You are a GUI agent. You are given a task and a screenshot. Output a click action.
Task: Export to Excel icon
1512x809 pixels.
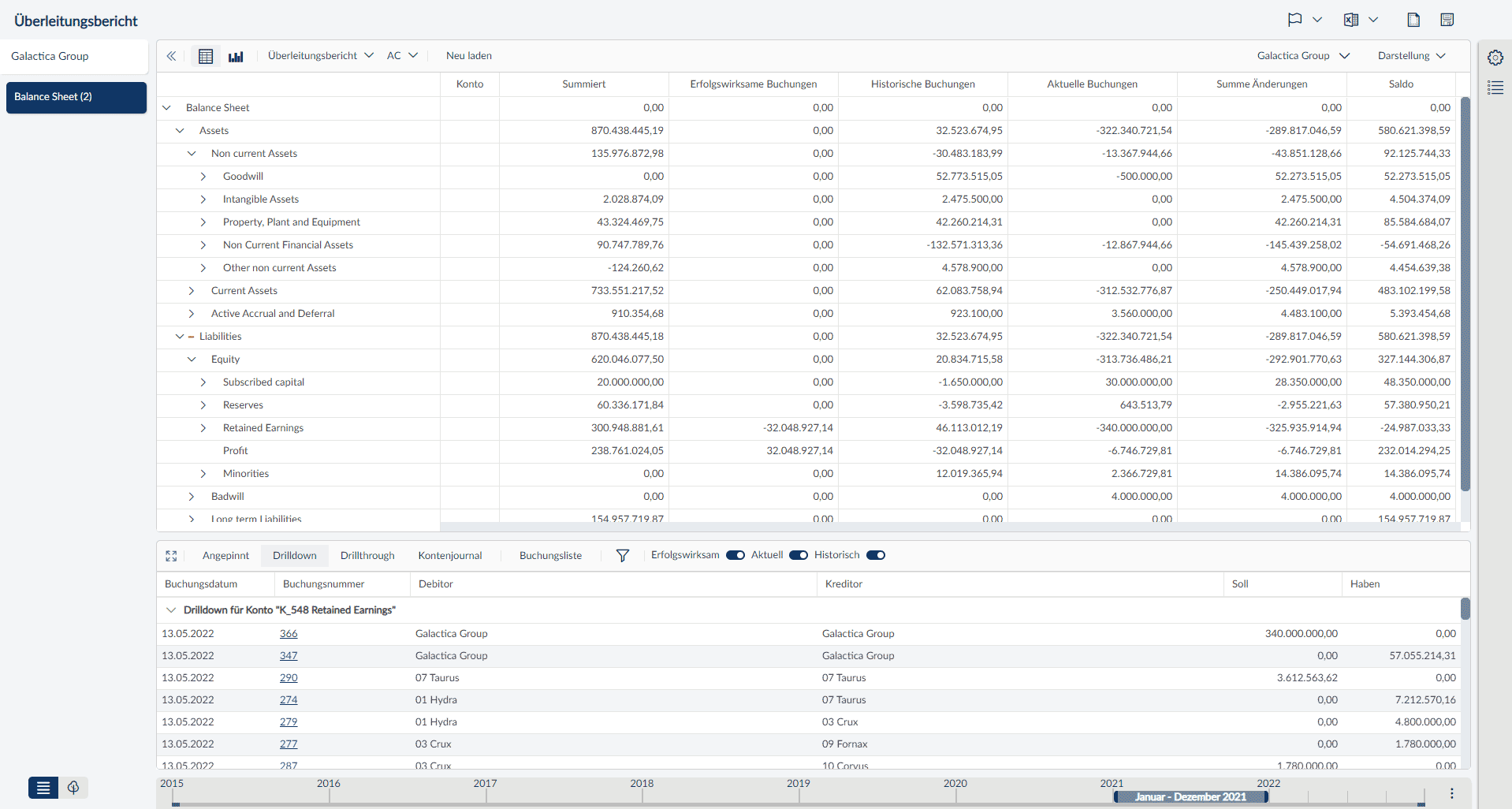pyautogui.click(x=1351, y=20)
